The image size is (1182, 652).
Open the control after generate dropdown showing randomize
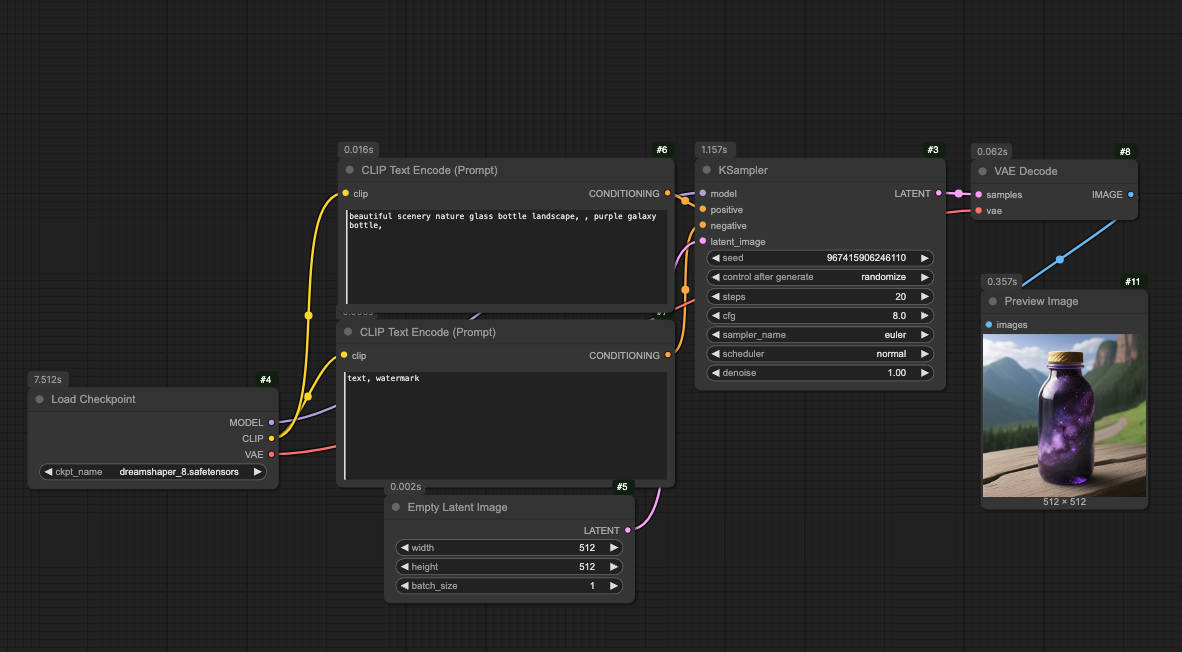tap(820, 277)
